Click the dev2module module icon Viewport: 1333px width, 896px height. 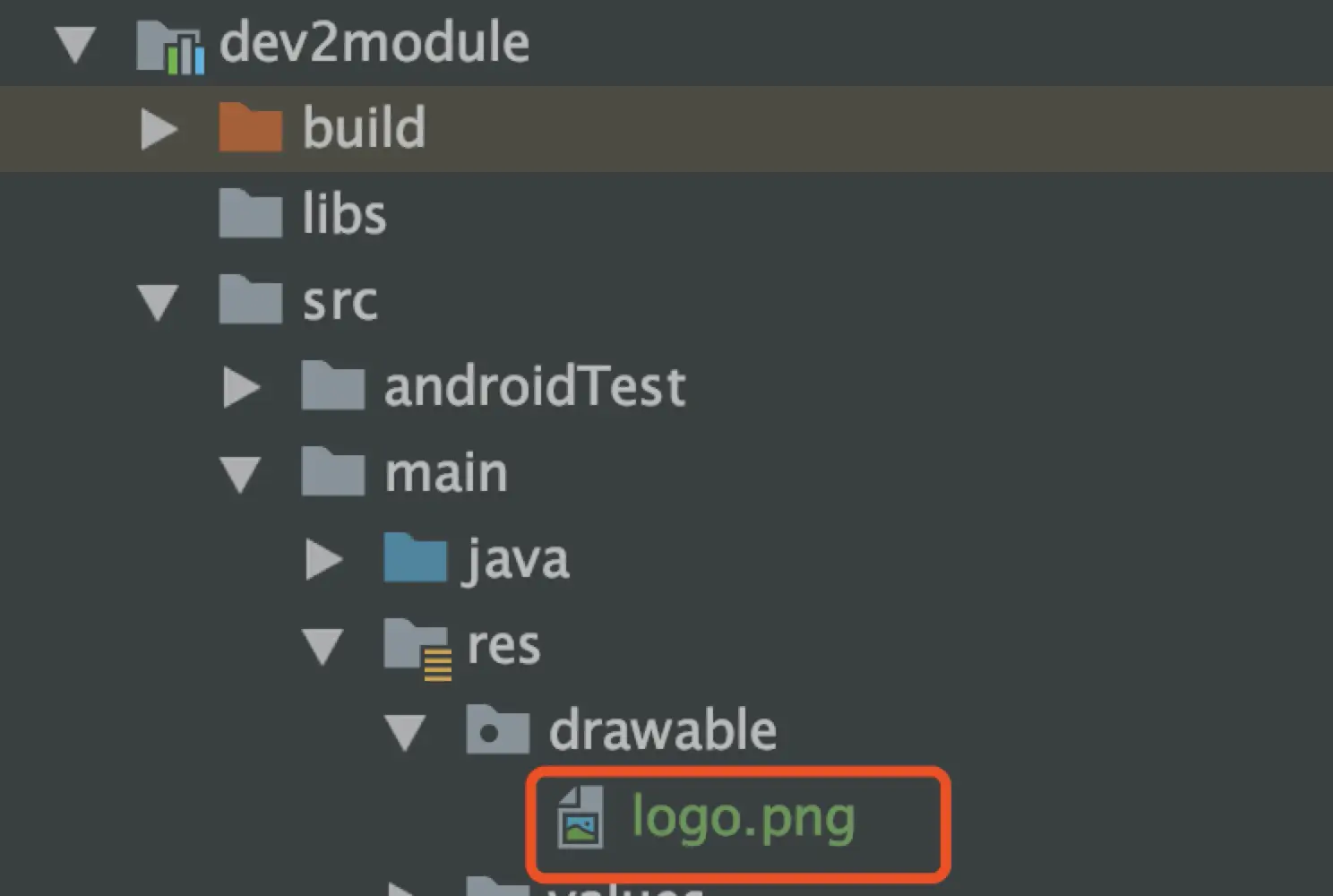tap(169, 46)
